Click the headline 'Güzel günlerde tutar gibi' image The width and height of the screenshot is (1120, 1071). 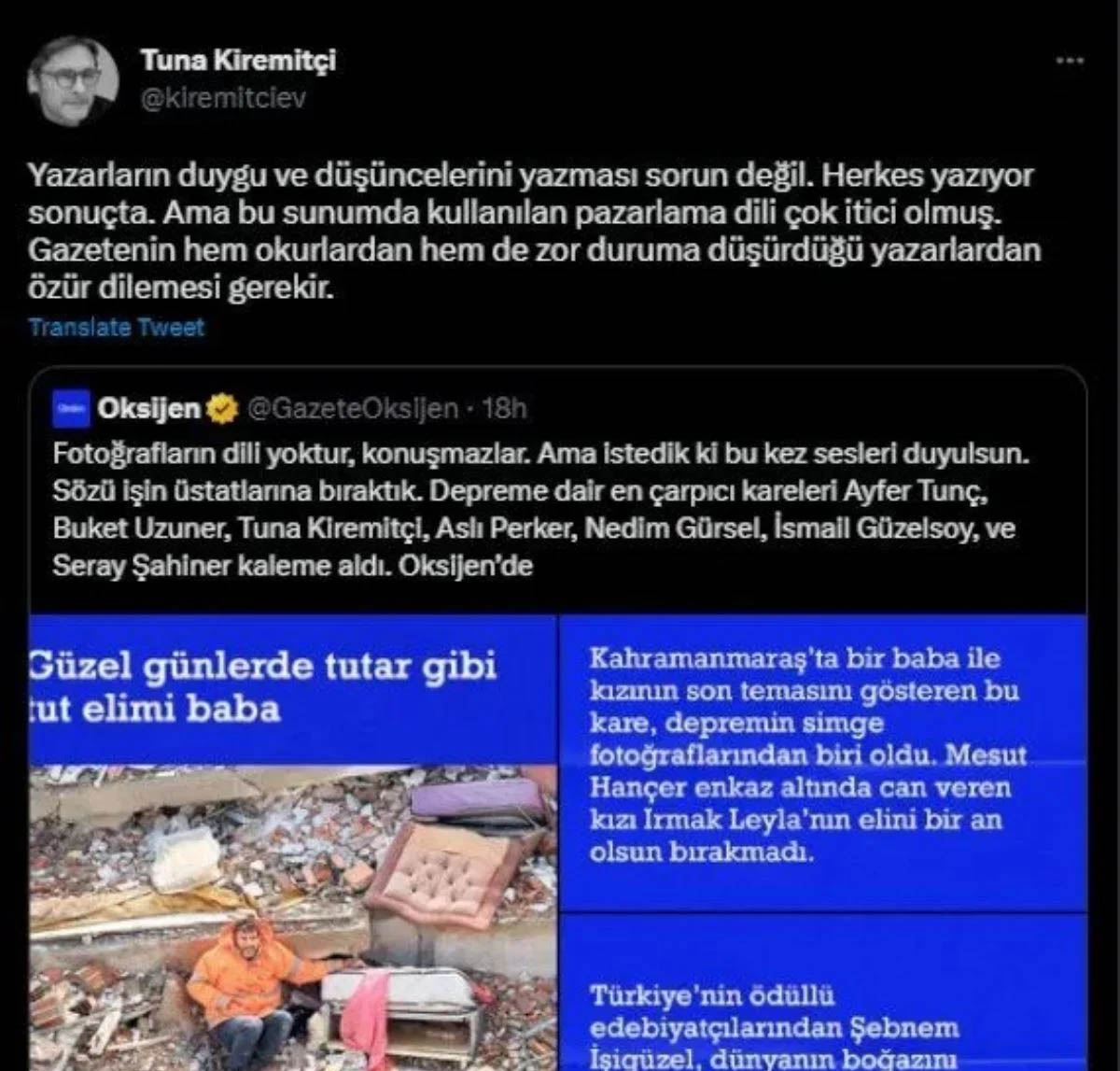pos(293,689)
